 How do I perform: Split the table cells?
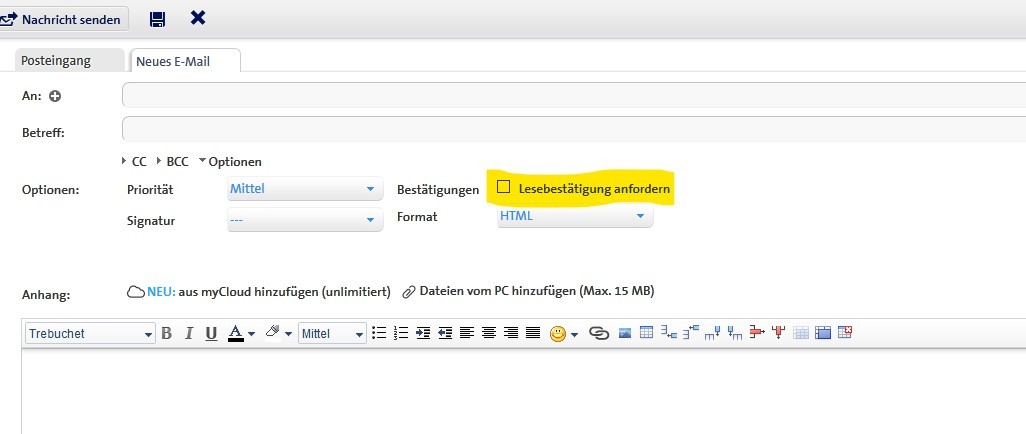801,333
